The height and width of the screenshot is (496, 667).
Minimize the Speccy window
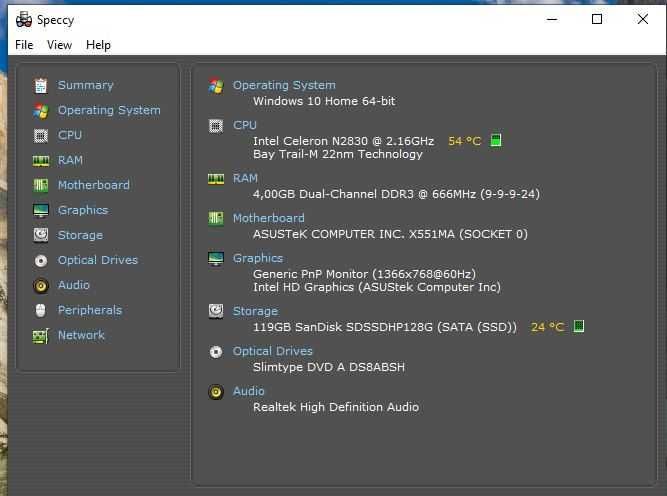[x=552, y=19]
